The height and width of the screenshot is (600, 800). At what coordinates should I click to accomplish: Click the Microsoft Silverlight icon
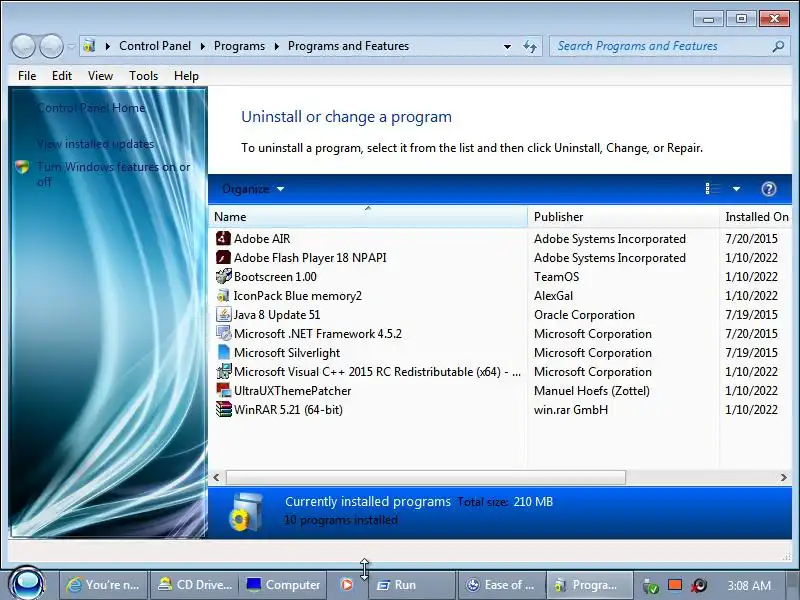pos(223,352)
